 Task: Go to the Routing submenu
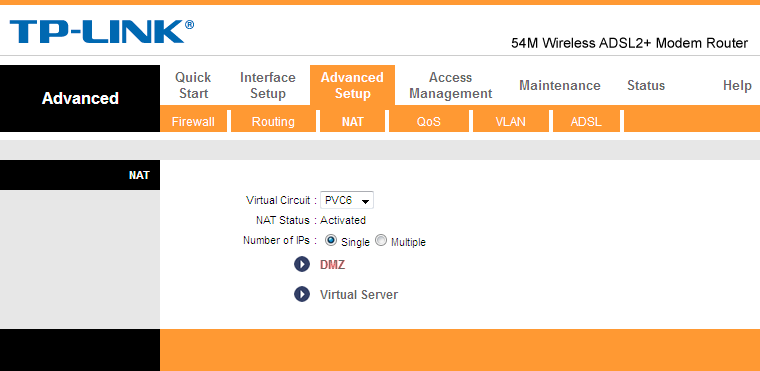point(273,122)
